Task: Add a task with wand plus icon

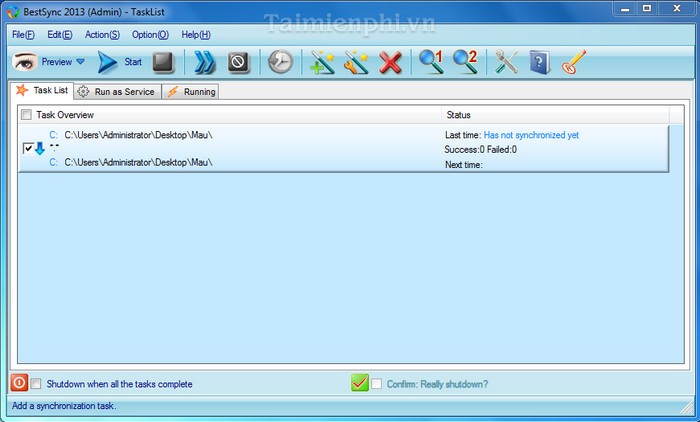Action: tap(322, 62)
